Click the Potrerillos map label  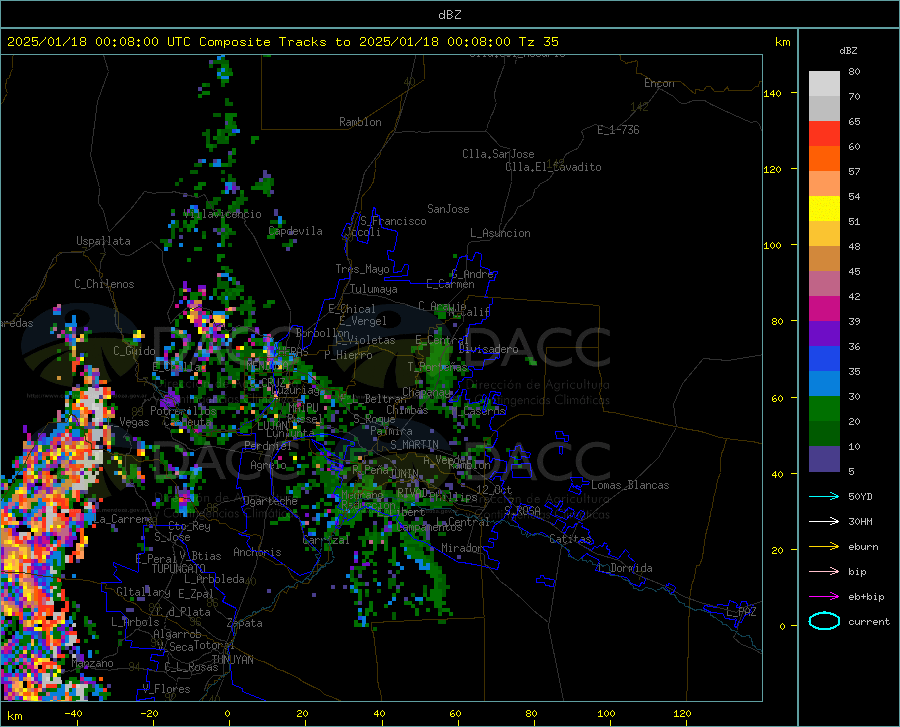tap(183, 411)
